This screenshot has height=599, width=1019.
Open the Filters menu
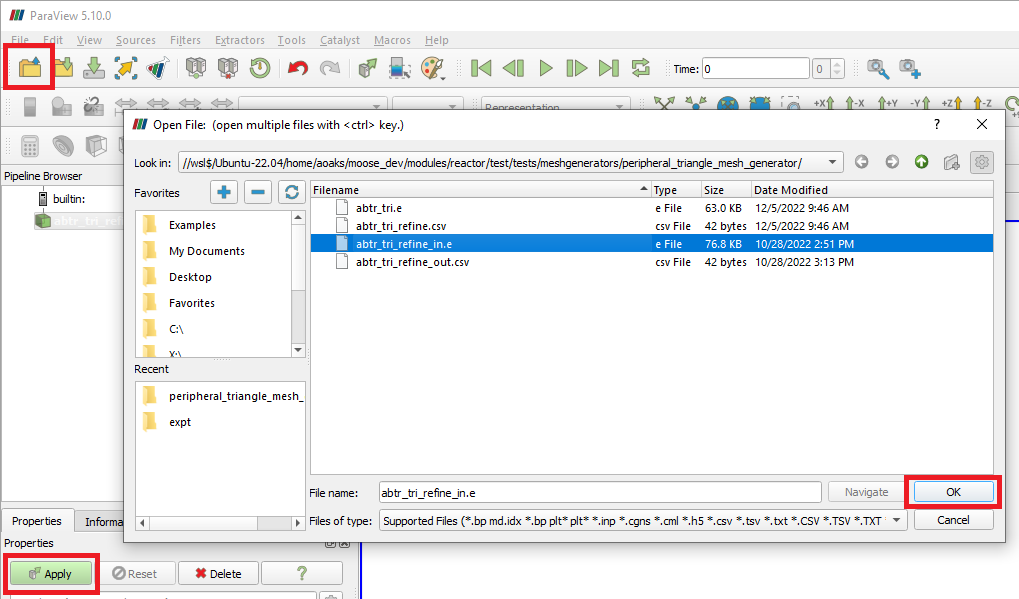(x=185, y=40)
